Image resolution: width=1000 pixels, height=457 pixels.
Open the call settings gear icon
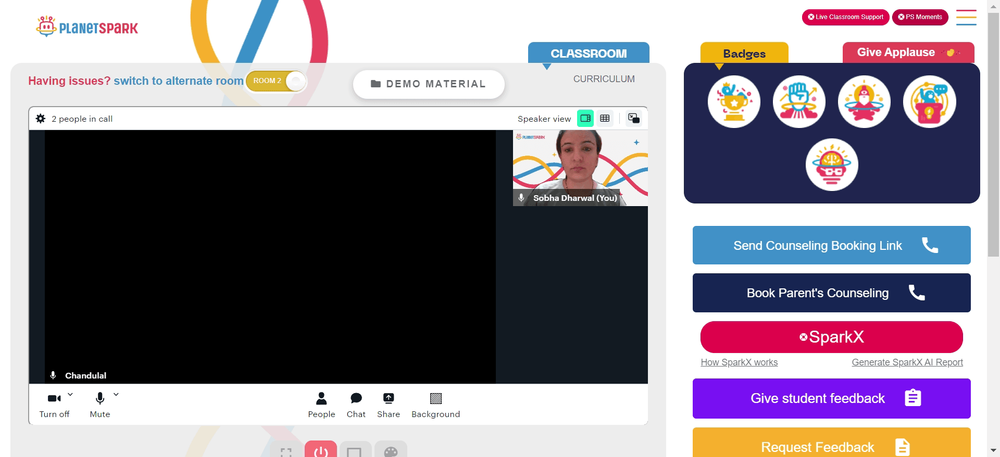[40, 119]
